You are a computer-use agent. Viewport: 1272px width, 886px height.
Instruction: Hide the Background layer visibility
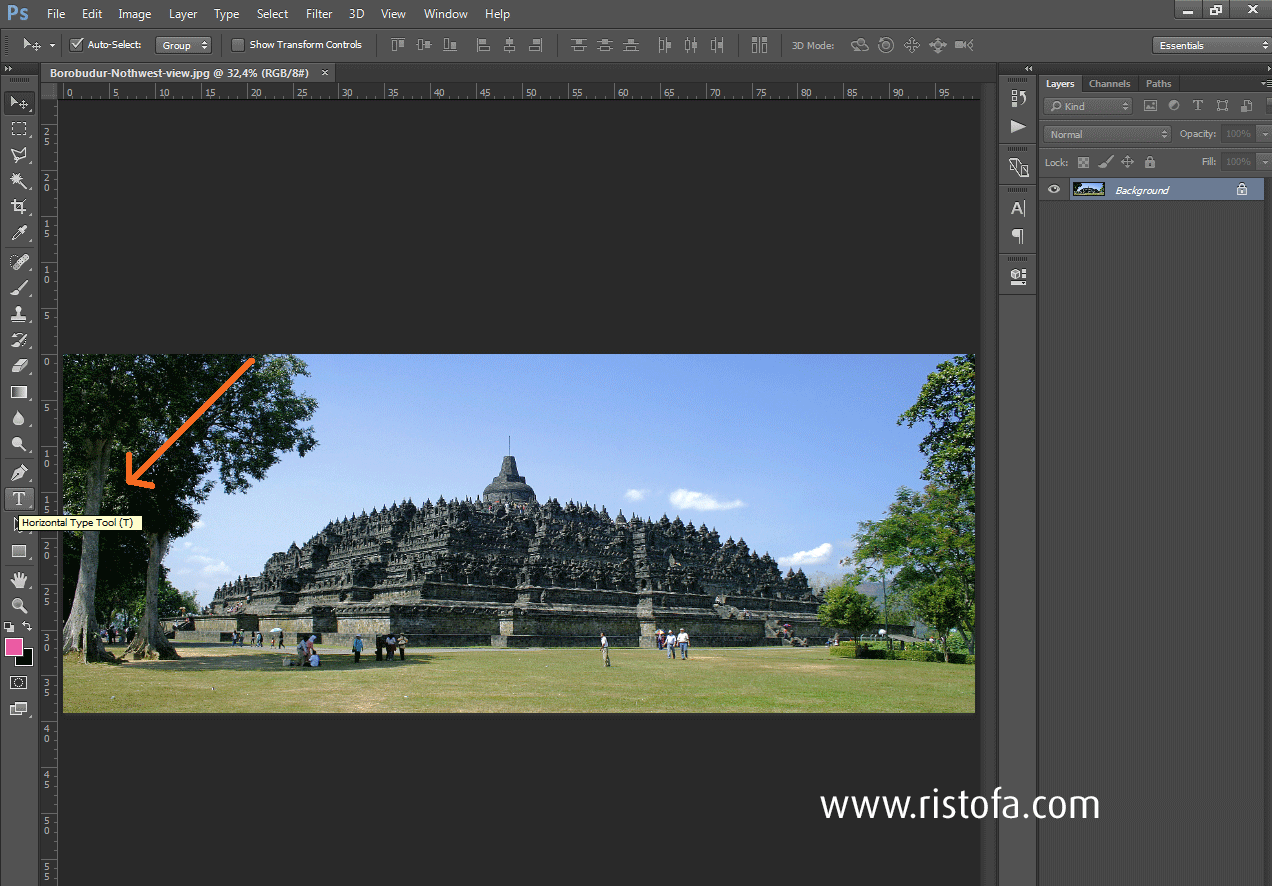pyautogui.click(x=1053, y=188)
